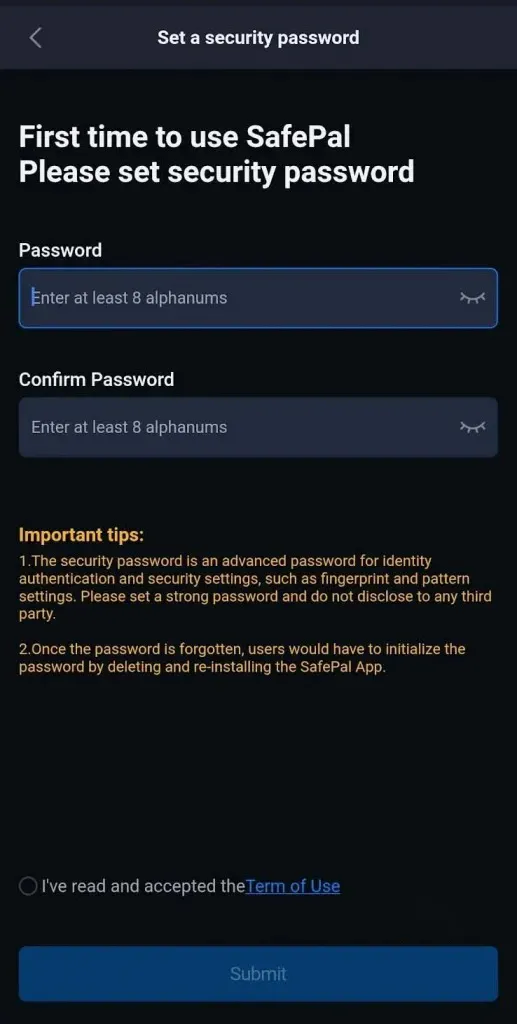The height and width of the screenshot is (1024, 517).
Task: Reveal the Password field with eye icon
Action: (x=473, y=298)
